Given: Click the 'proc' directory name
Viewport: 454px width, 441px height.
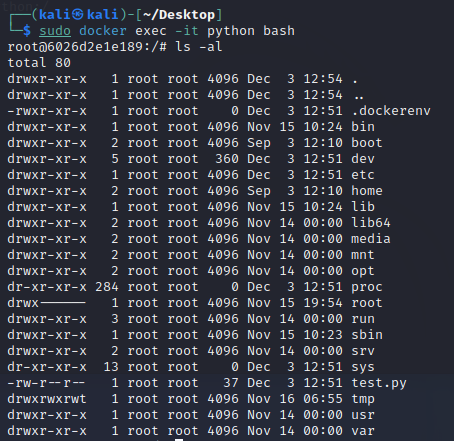Looking at the screenshot, I should (367, 287).
